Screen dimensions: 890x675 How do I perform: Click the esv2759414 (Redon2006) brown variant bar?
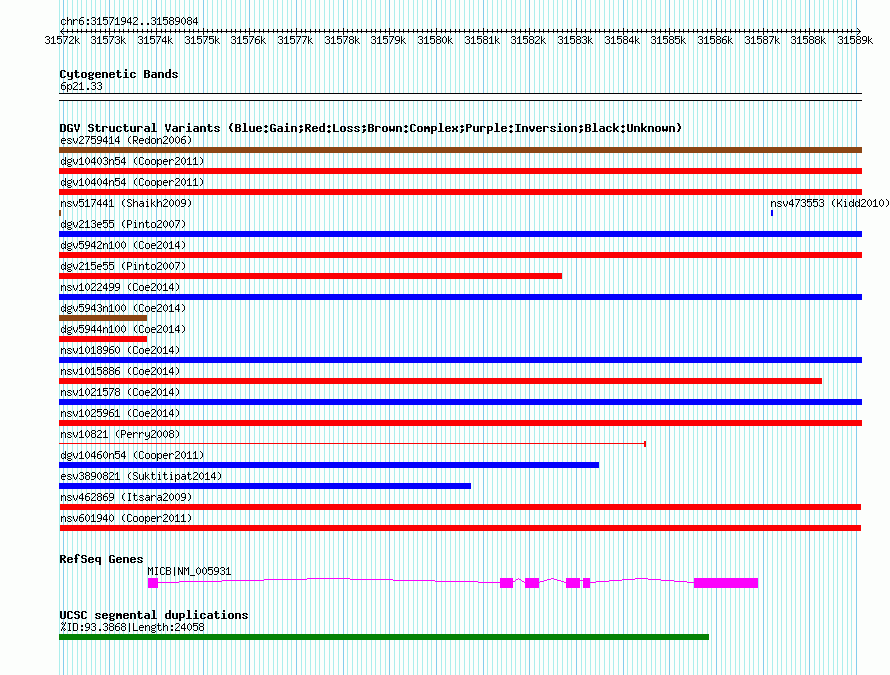click(460, 150)
